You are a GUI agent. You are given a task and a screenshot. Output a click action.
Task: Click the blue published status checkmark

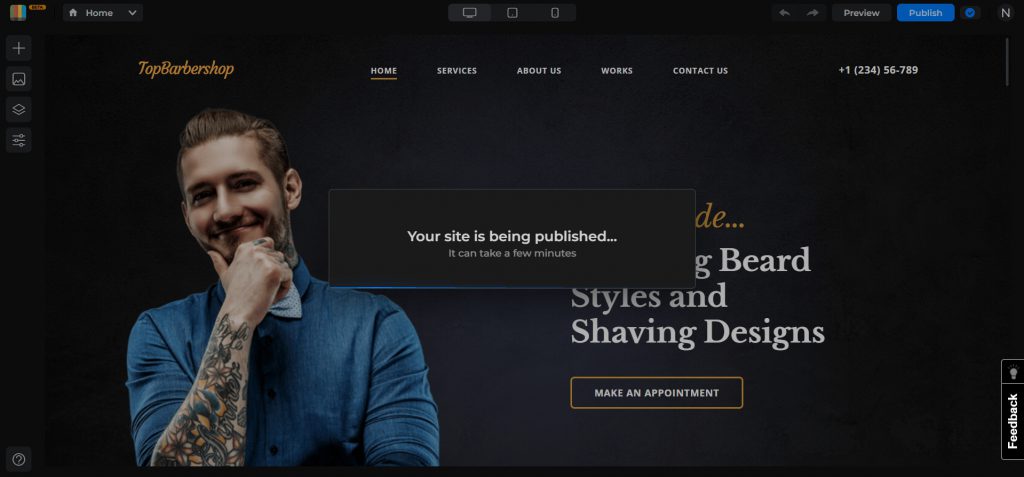click(x=970, y=12)
